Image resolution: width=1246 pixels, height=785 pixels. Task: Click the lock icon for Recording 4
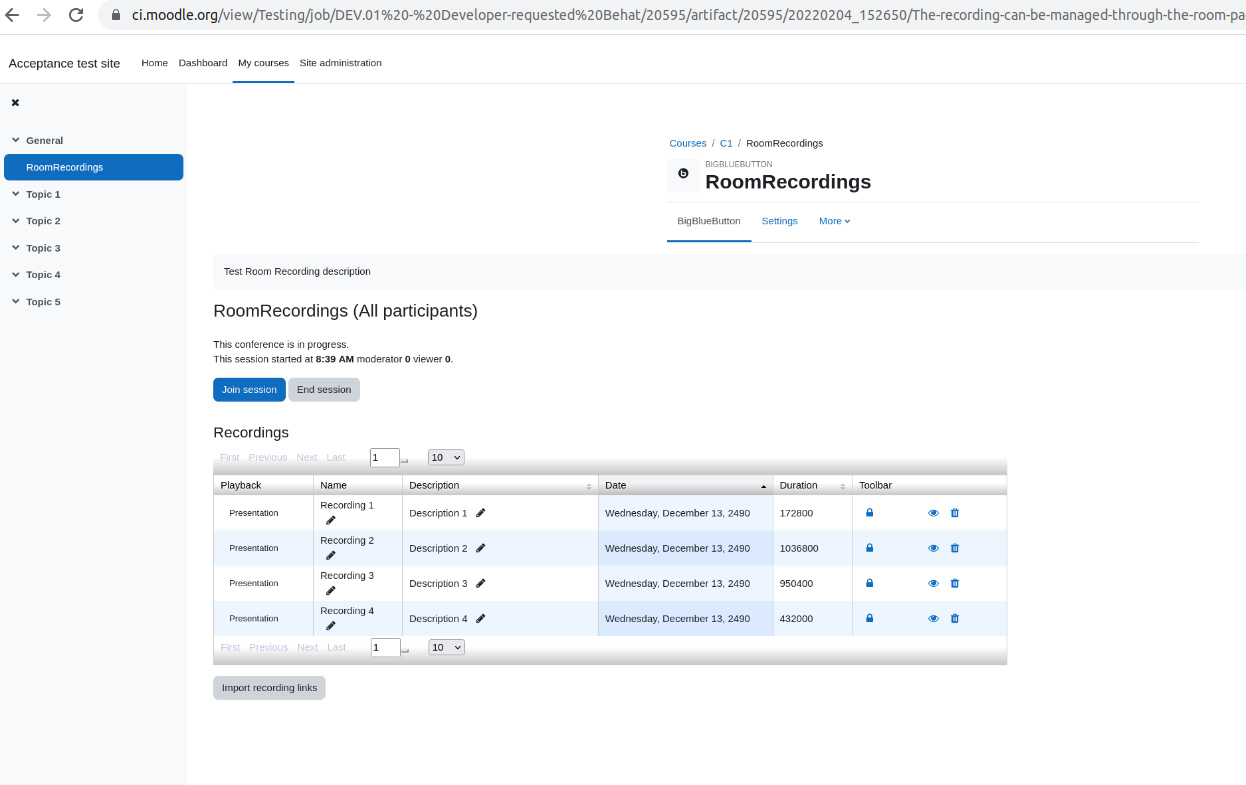click(x=869, y=618)
